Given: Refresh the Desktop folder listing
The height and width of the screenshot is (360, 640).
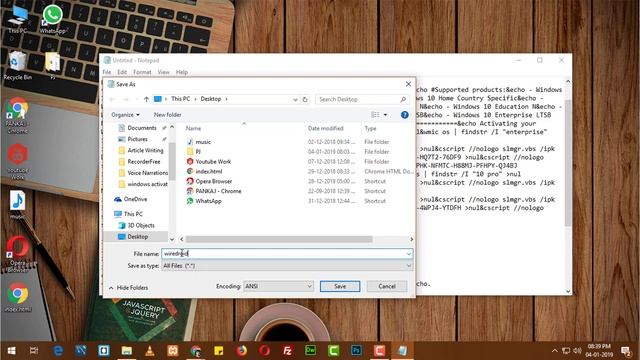Looking at the screenshot, I should coord(305,99).
